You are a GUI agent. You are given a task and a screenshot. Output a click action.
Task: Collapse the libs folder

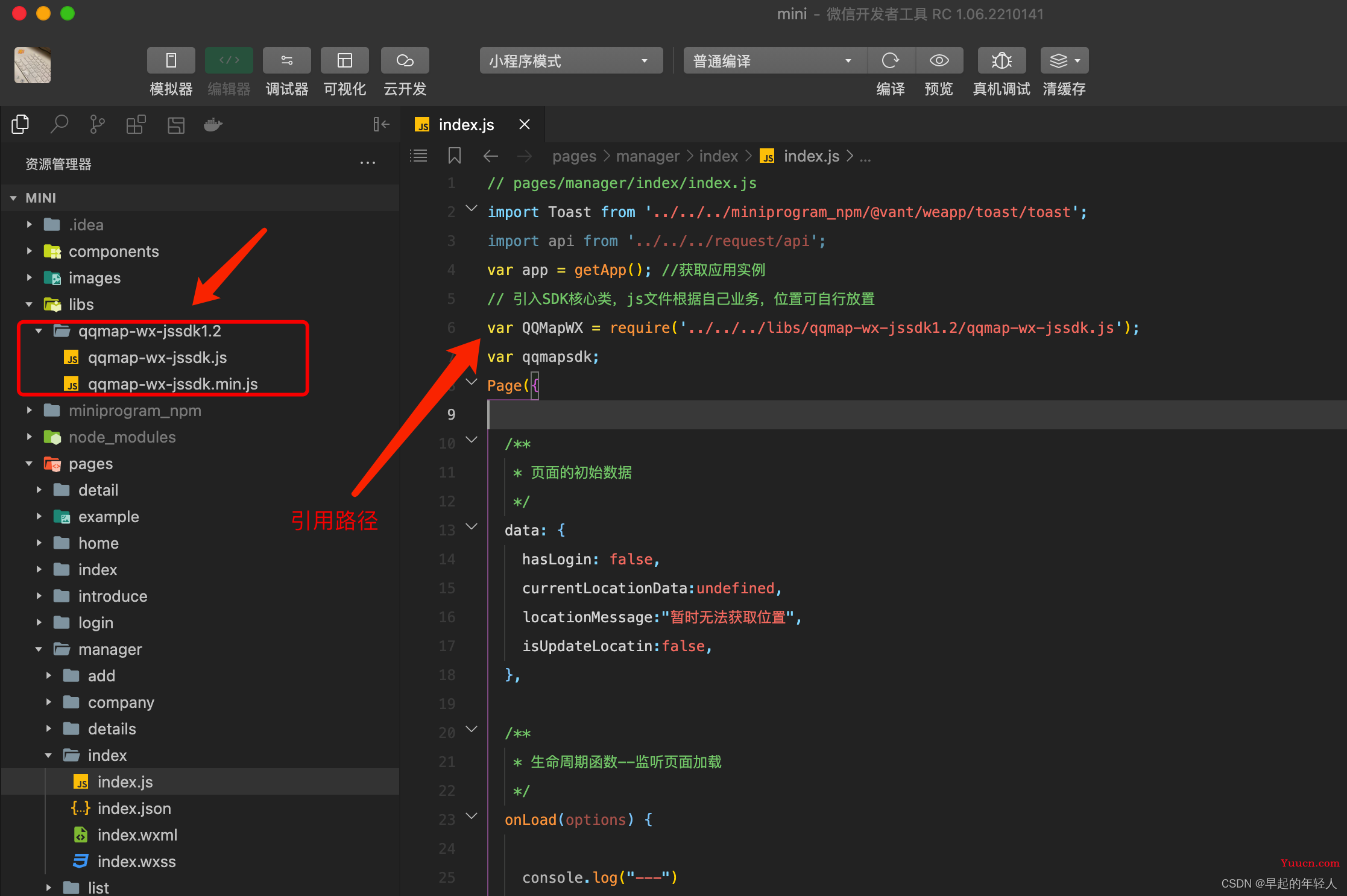click(x=81, y=304)
